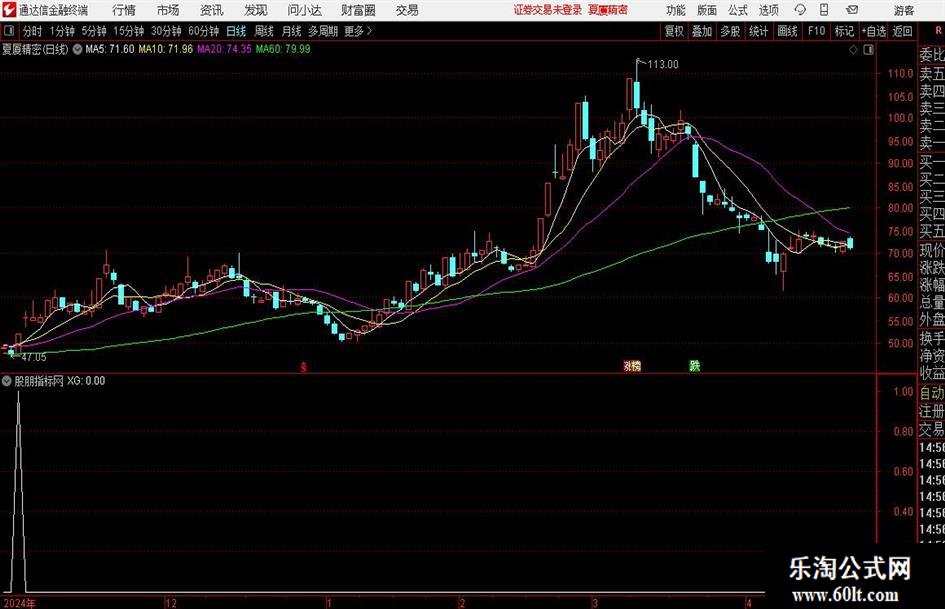Click the 自动 button in side panel
The image size is (945, 609).
[932, 393]
